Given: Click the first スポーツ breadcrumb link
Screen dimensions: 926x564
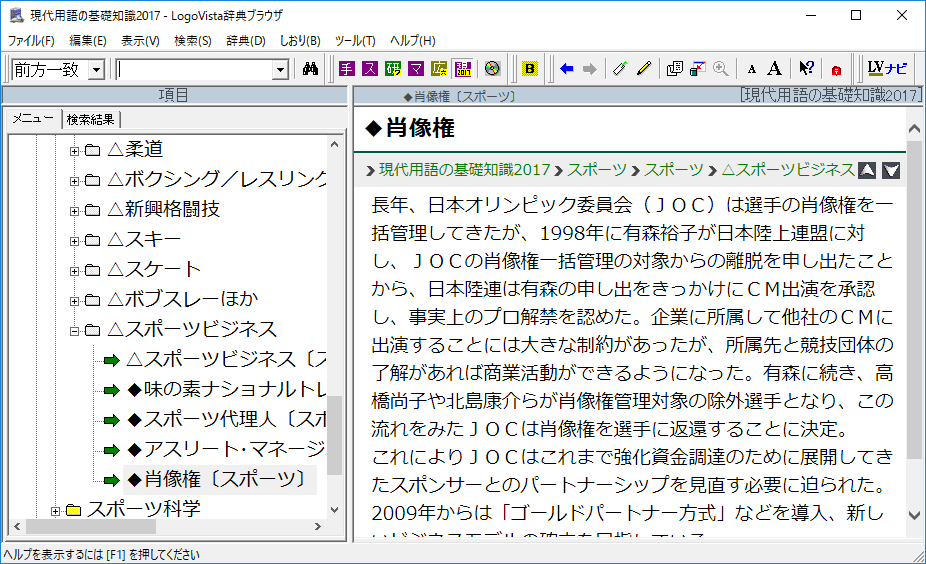Looking at the screenshot, I should click(596, 170).
